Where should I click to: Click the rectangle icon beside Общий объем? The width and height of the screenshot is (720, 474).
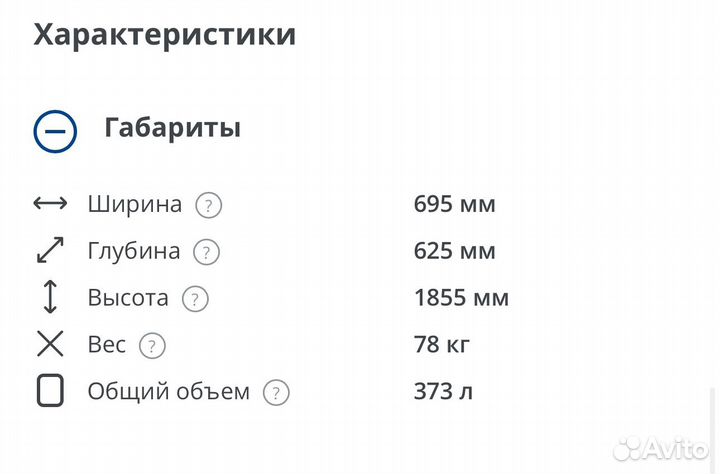(50, 391)
